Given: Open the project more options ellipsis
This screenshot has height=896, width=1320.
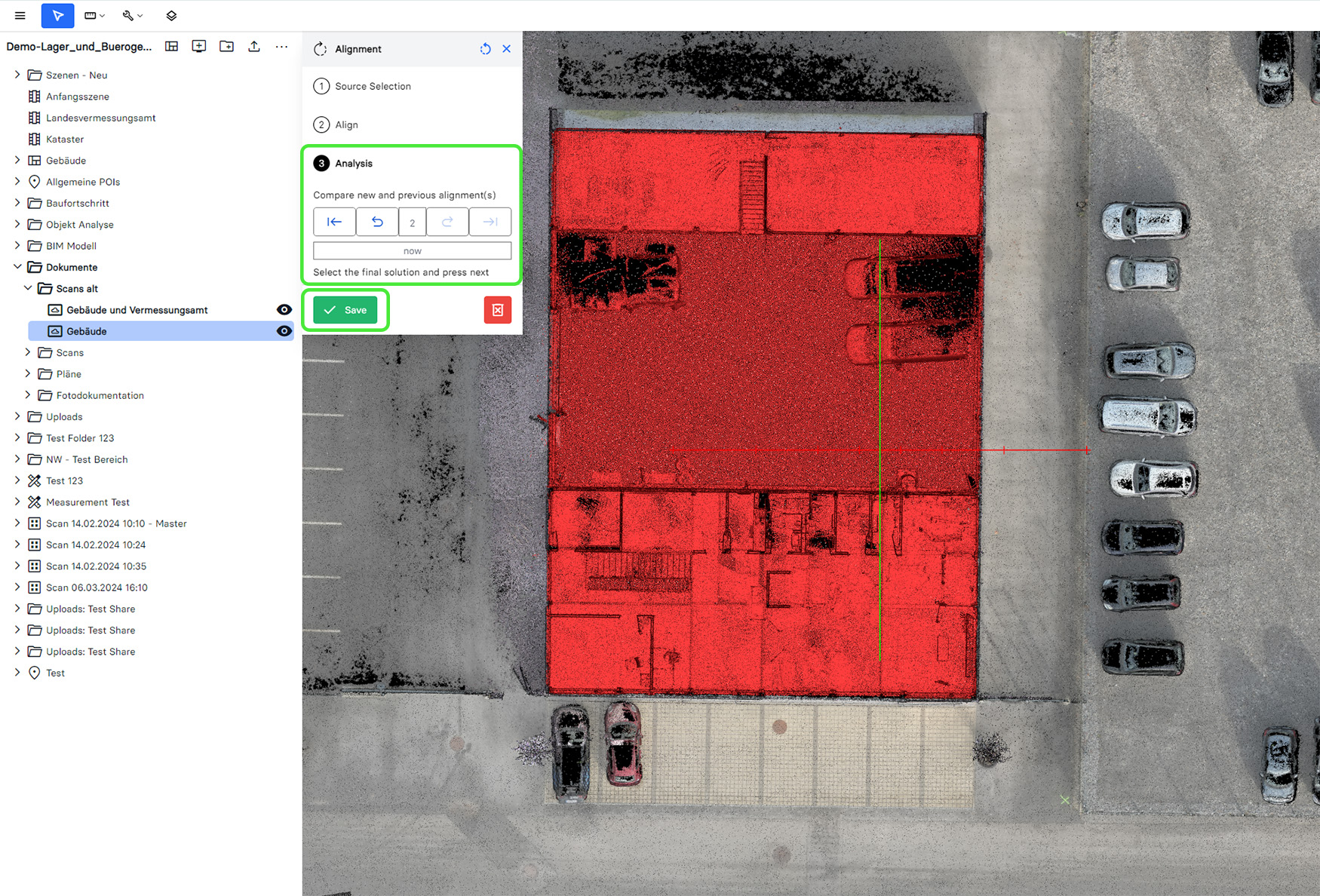Looking at the screenshot, I should coord(281,47).
